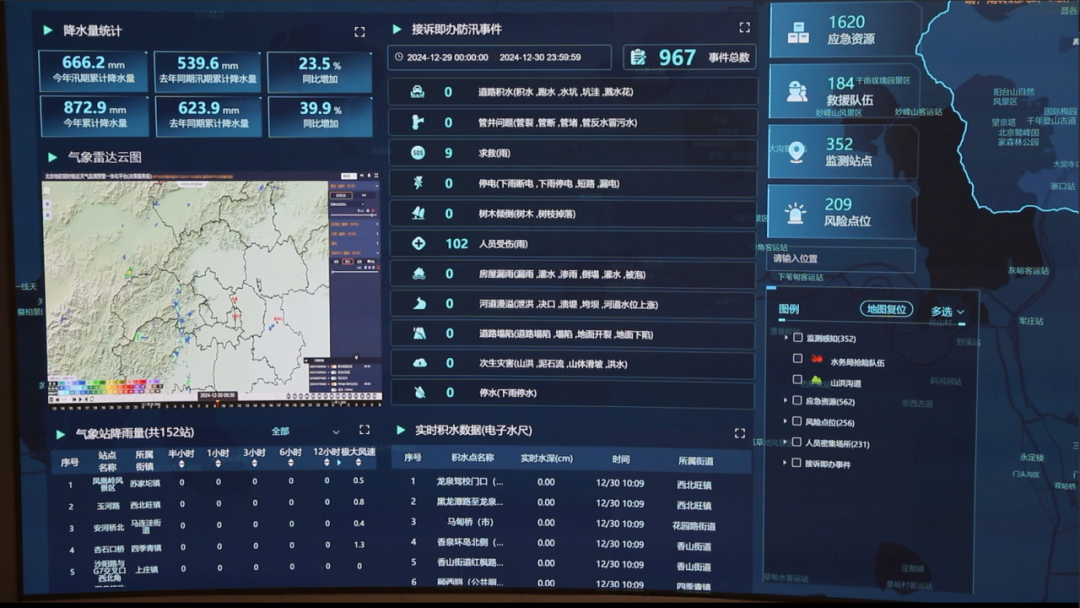Check the 接诉即办事件 legend checkbox
The height and width of the screenshot is (608, 1080).
(x=796, y=463)
